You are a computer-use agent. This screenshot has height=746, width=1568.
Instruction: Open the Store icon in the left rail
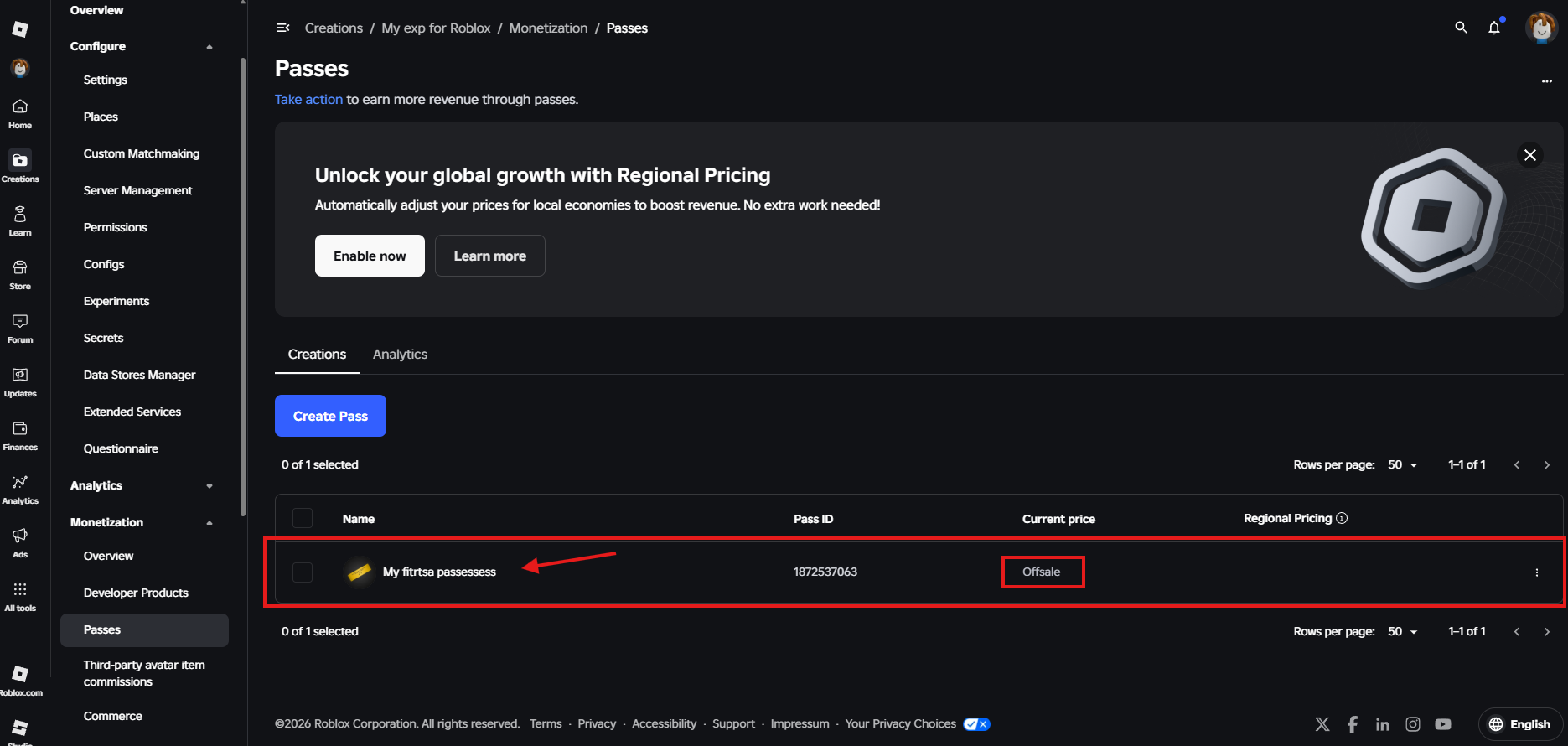20,274
